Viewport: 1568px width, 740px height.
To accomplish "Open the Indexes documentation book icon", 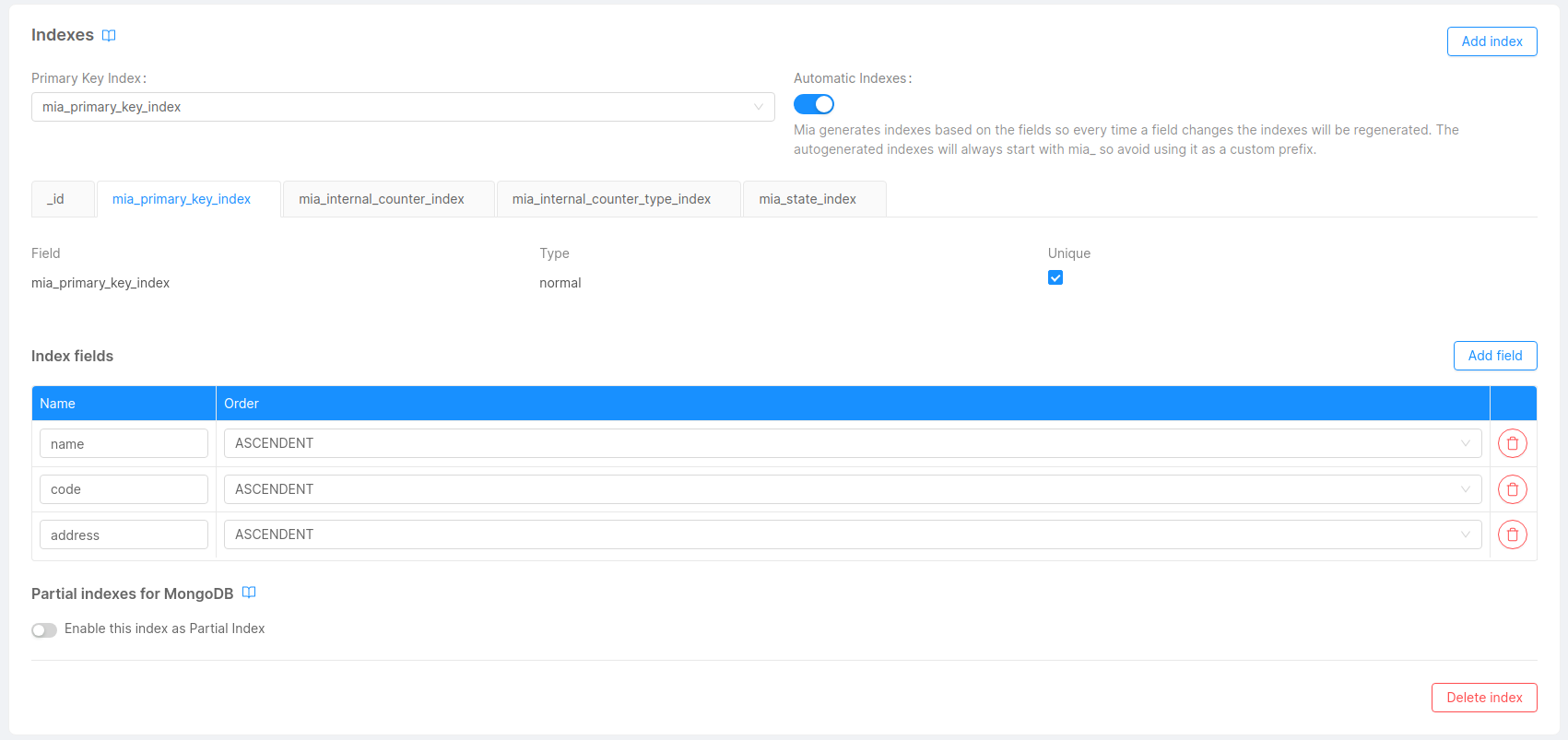I will (109, 36).
